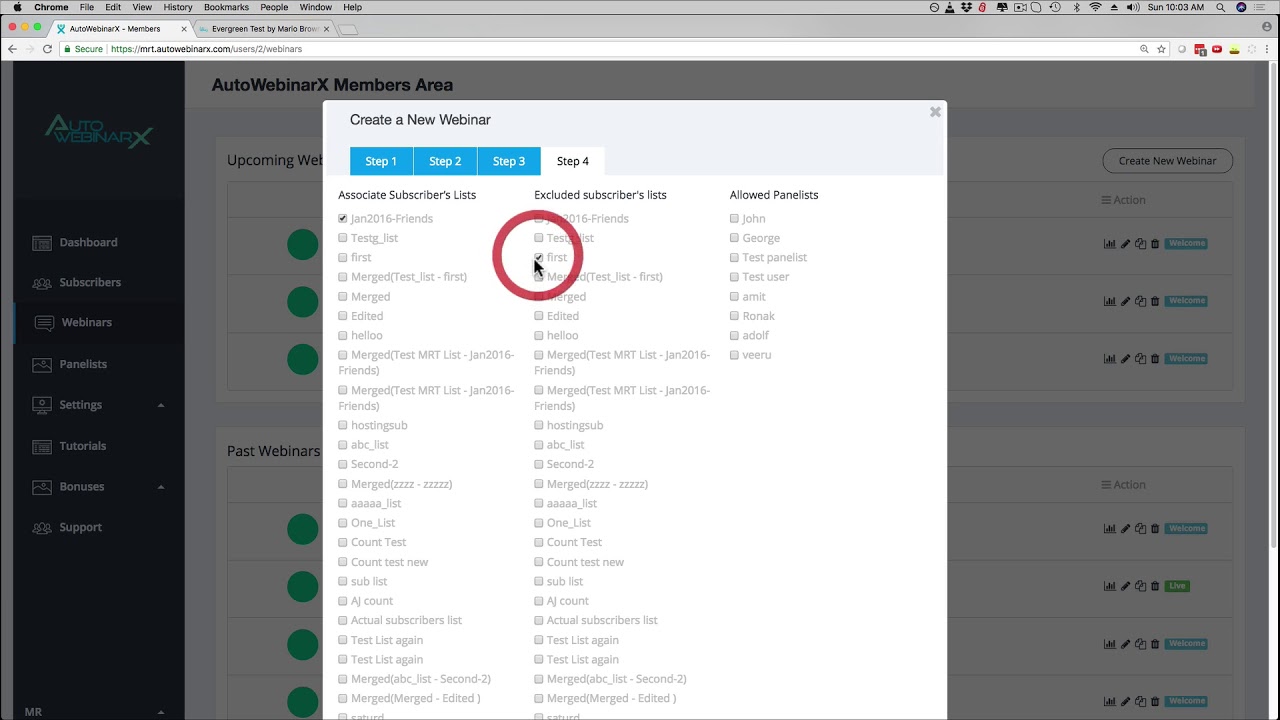Click duplicate copy icon in Live webinar row
The height and width of the screenshot is (720, 1280).
(1140, 586)
